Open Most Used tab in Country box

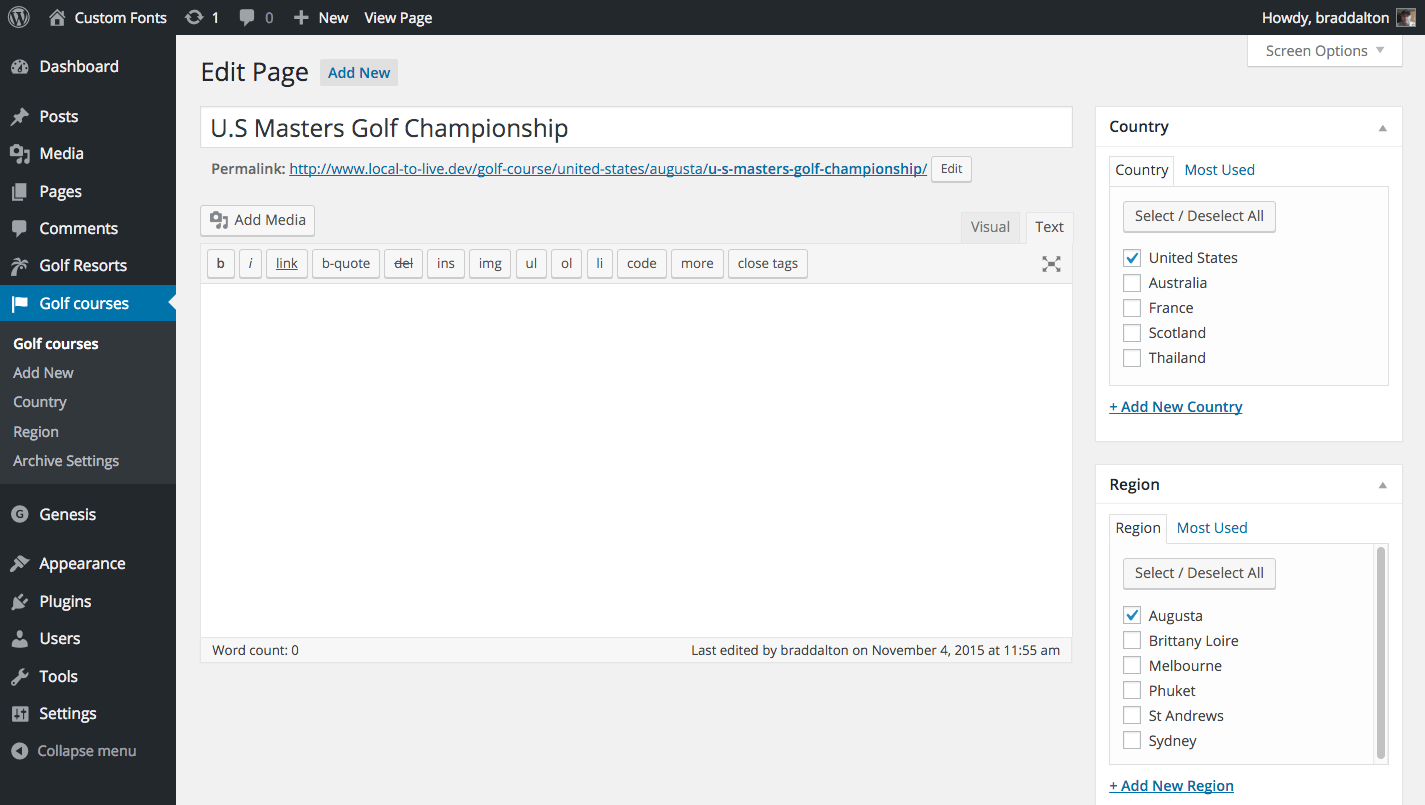[1219, 170]
